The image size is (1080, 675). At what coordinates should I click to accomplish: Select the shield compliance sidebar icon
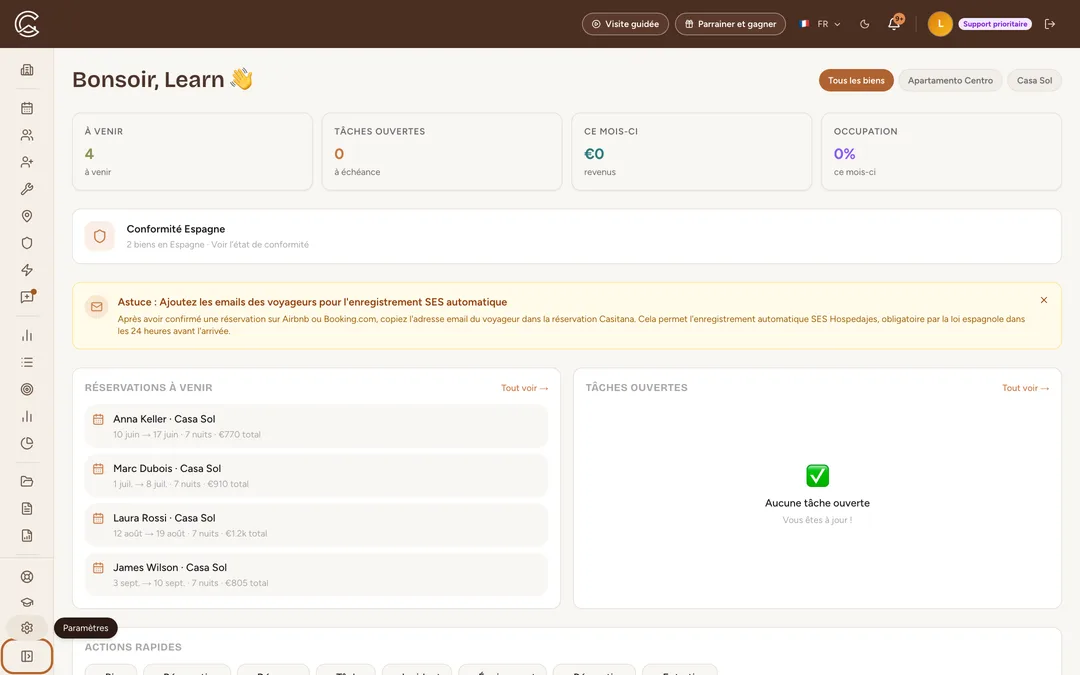(x=27, y=243)
